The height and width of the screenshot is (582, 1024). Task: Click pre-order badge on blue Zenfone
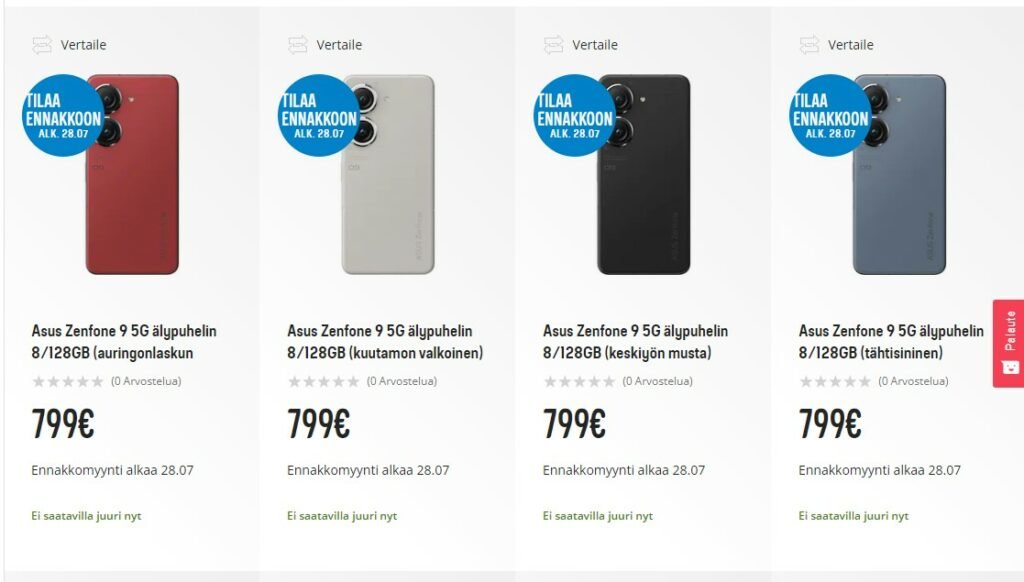point(830,116)
